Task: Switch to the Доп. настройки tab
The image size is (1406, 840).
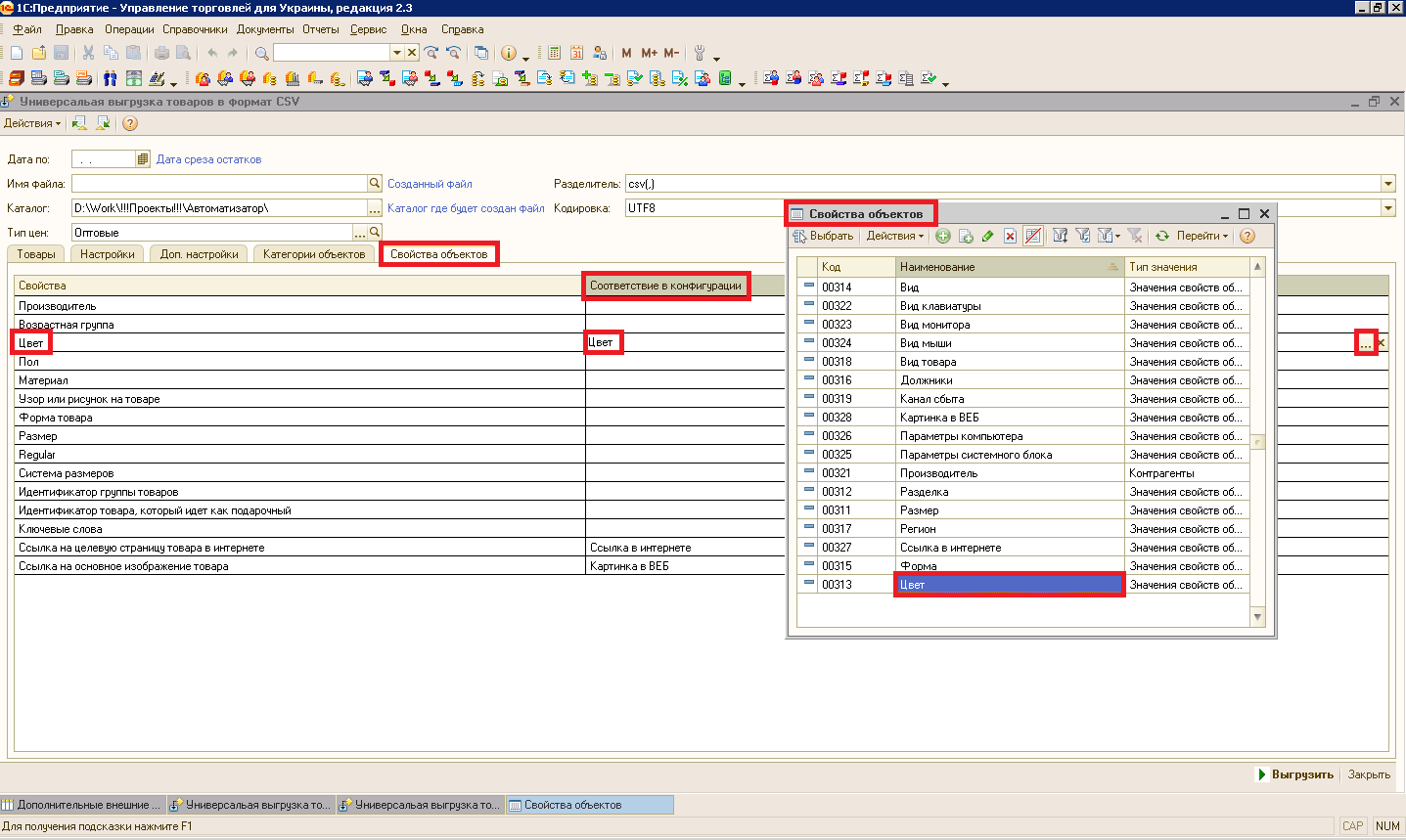Action: (x=199, y=254)
